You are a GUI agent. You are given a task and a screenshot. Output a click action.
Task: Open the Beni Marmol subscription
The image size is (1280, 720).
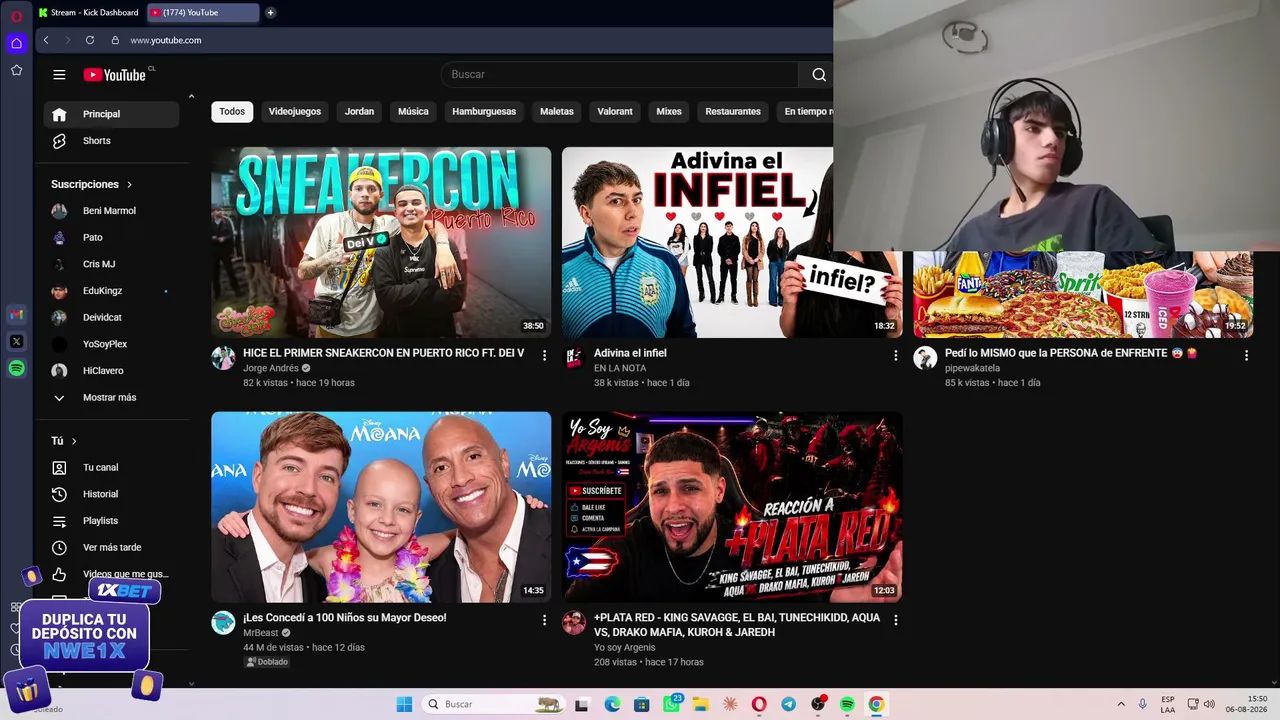pos(112,211)
